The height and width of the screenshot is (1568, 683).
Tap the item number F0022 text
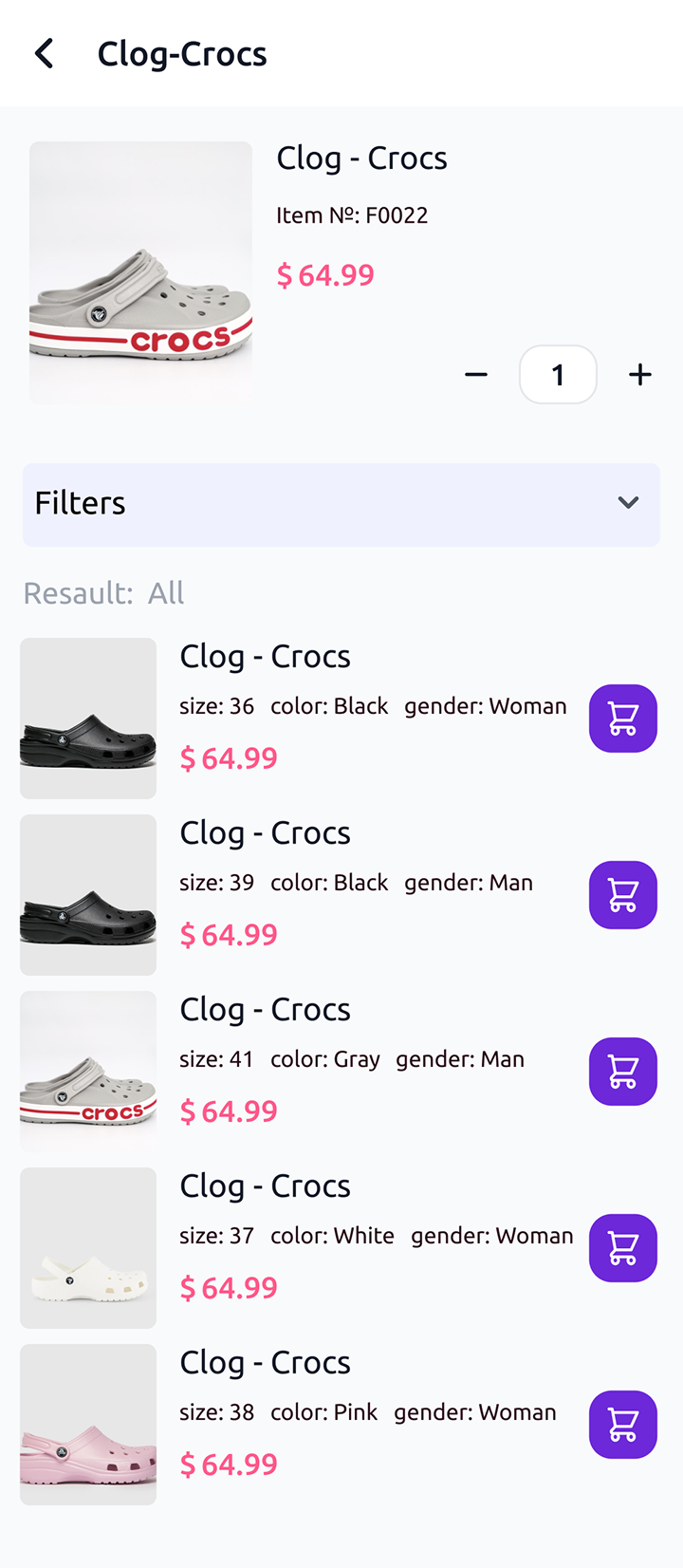coord(352,215)
